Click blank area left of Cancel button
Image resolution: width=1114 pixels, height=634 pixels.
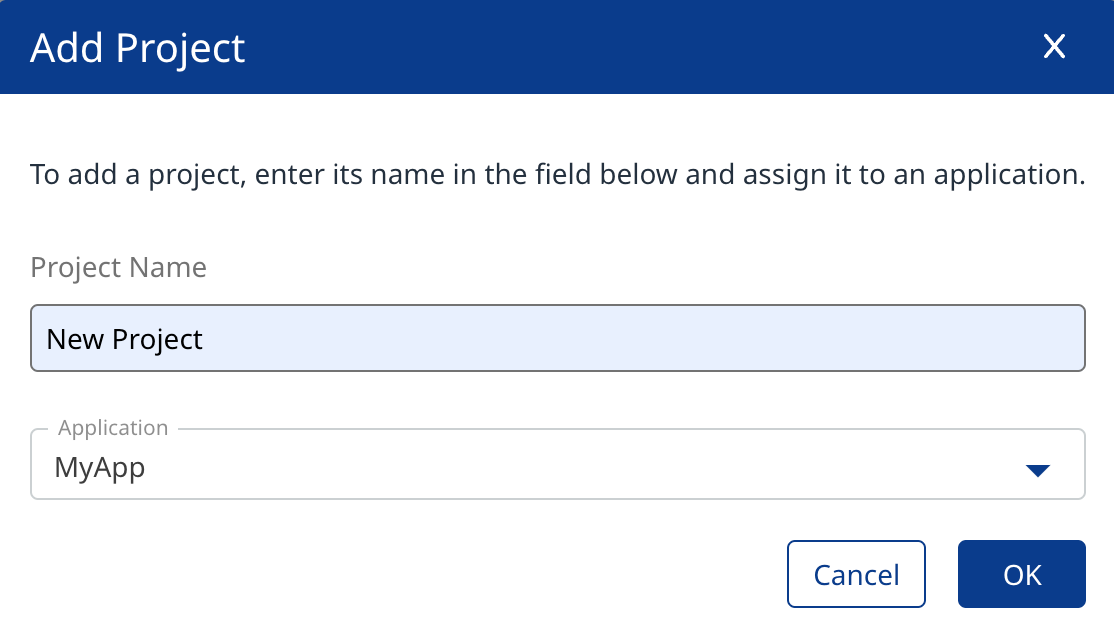(x=400, y=574)
